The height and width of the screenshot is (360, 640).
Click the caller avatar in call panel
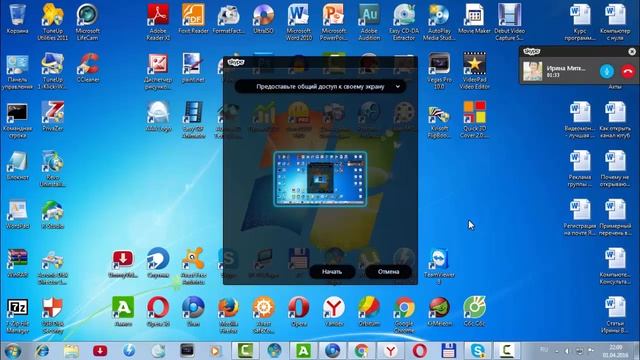coord(533,71)
